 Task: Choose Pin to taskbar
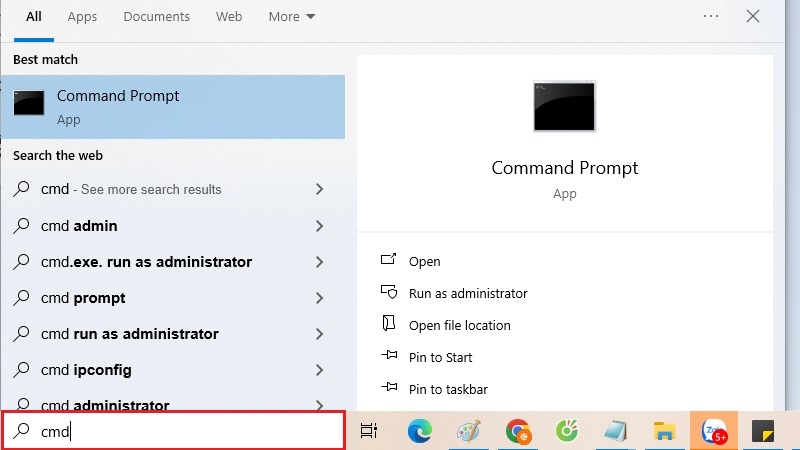pyautogui.click(x=448, y=389)
